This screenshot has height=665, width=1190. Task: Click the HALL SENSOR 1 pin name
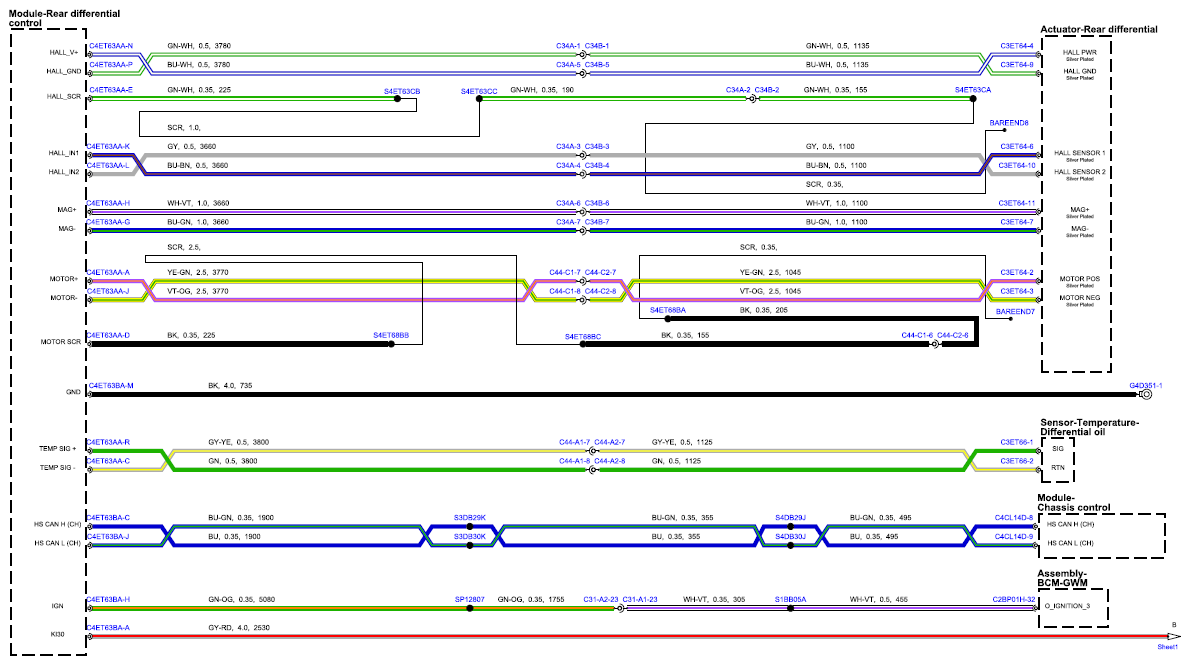(1080, 153)
